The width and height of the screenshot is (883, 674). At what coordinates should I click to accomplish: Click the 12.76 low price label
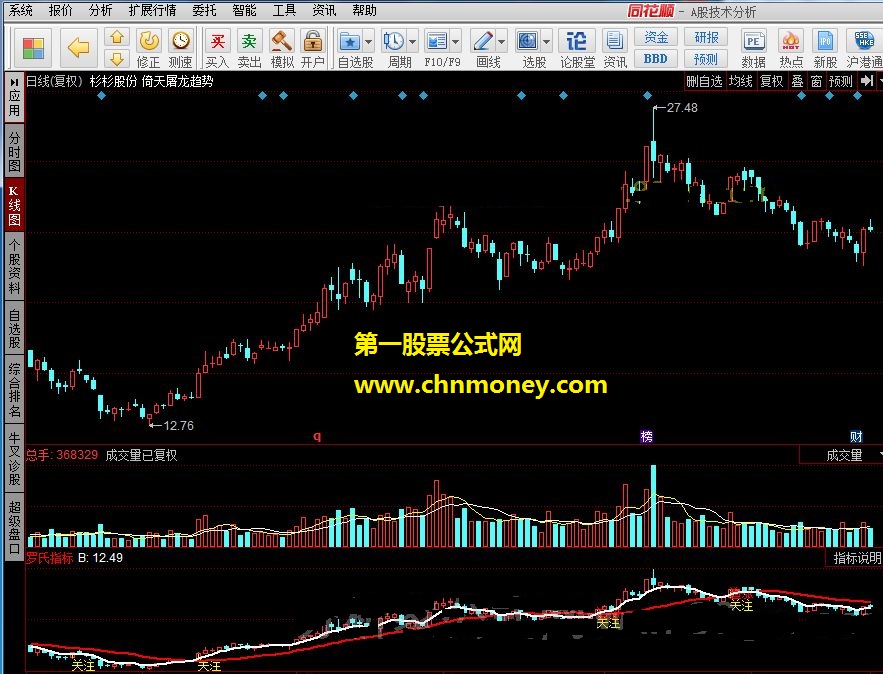[x=178, y=426]
